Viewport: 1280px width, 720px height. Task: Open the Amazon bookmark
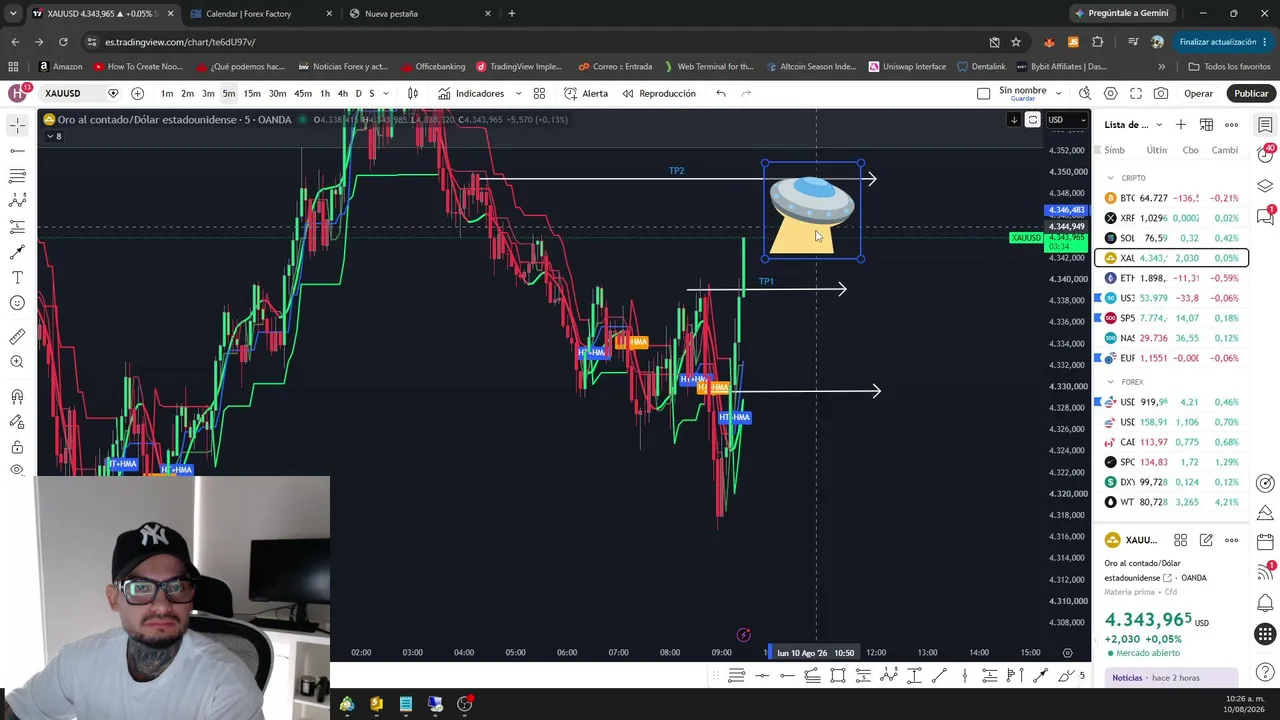(x=60, y=67)
